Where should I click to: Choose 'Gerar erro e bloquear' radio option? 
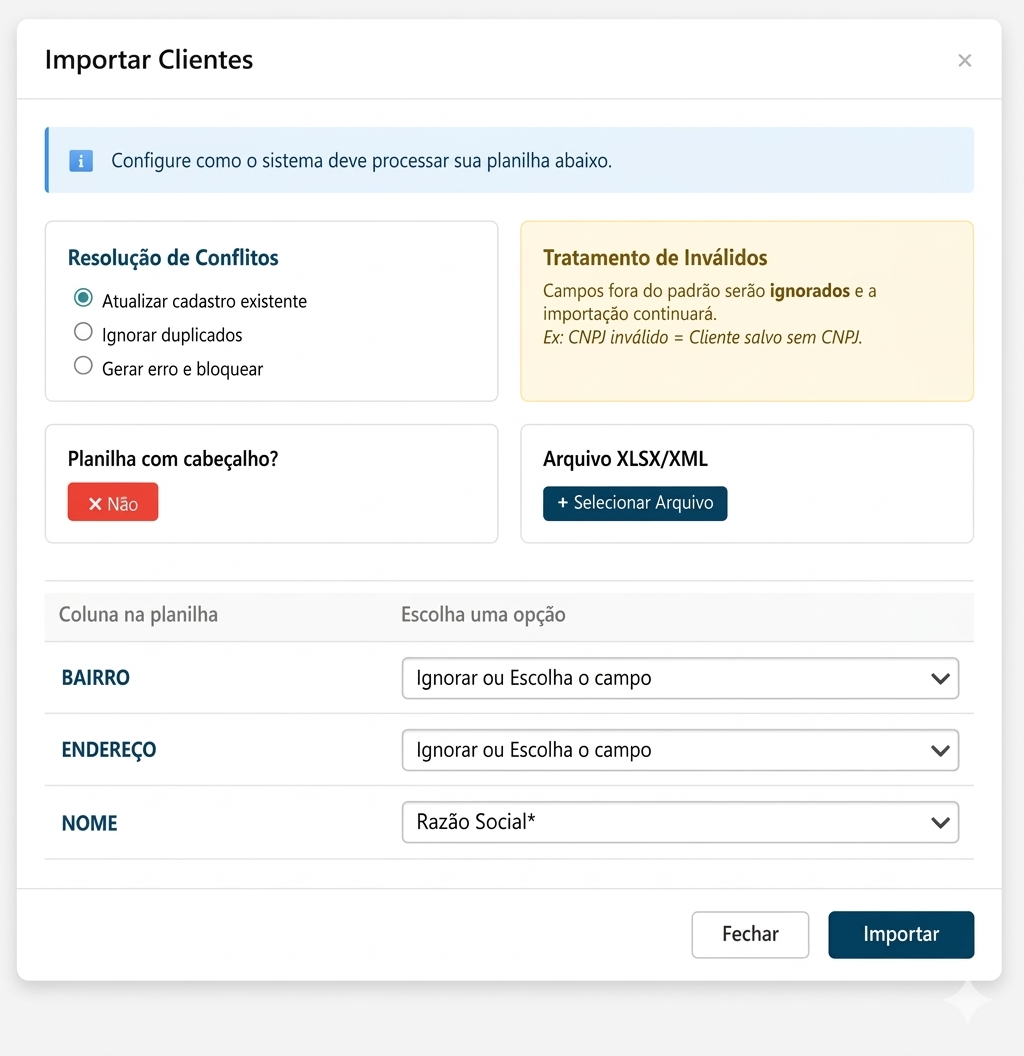[x=84, y=367]
